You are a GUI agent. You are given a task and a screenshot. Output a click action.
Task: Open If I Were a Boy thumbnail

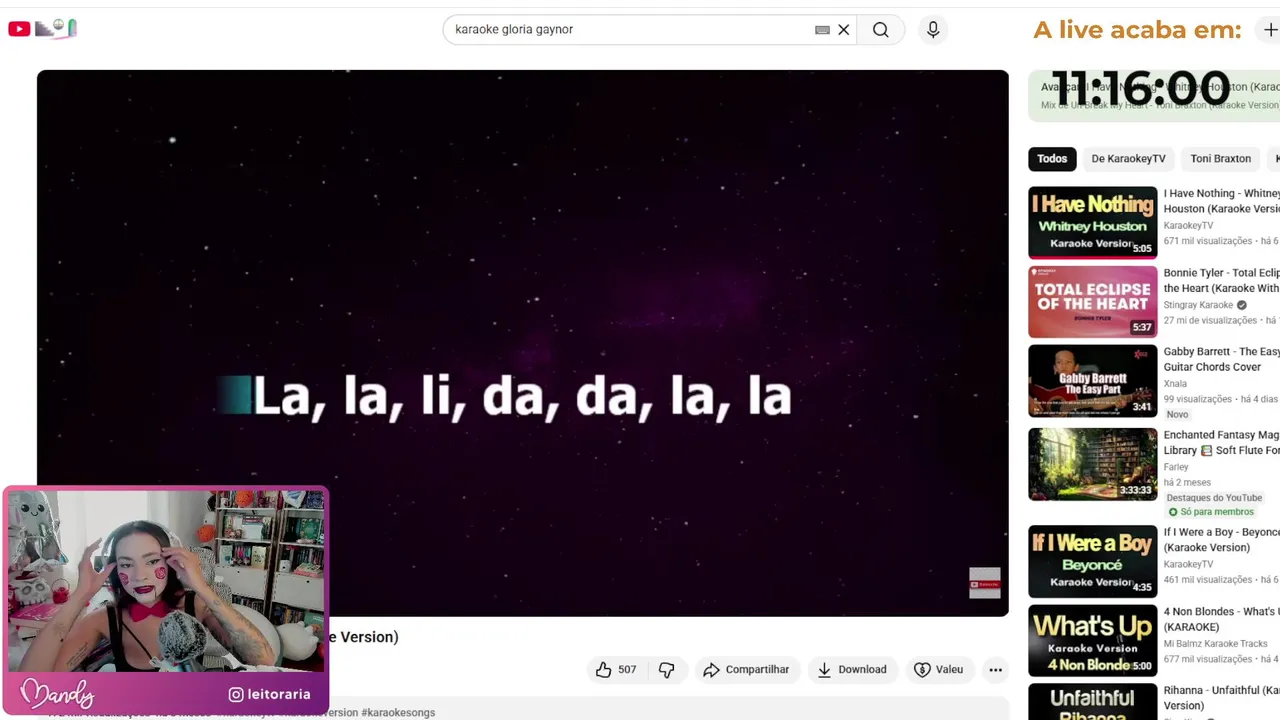point(1092,561)
